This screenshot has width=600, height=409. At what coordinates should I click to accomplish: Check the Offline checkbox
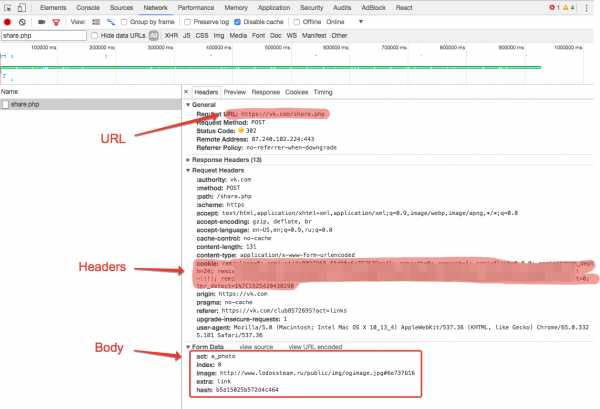(297, 22)
